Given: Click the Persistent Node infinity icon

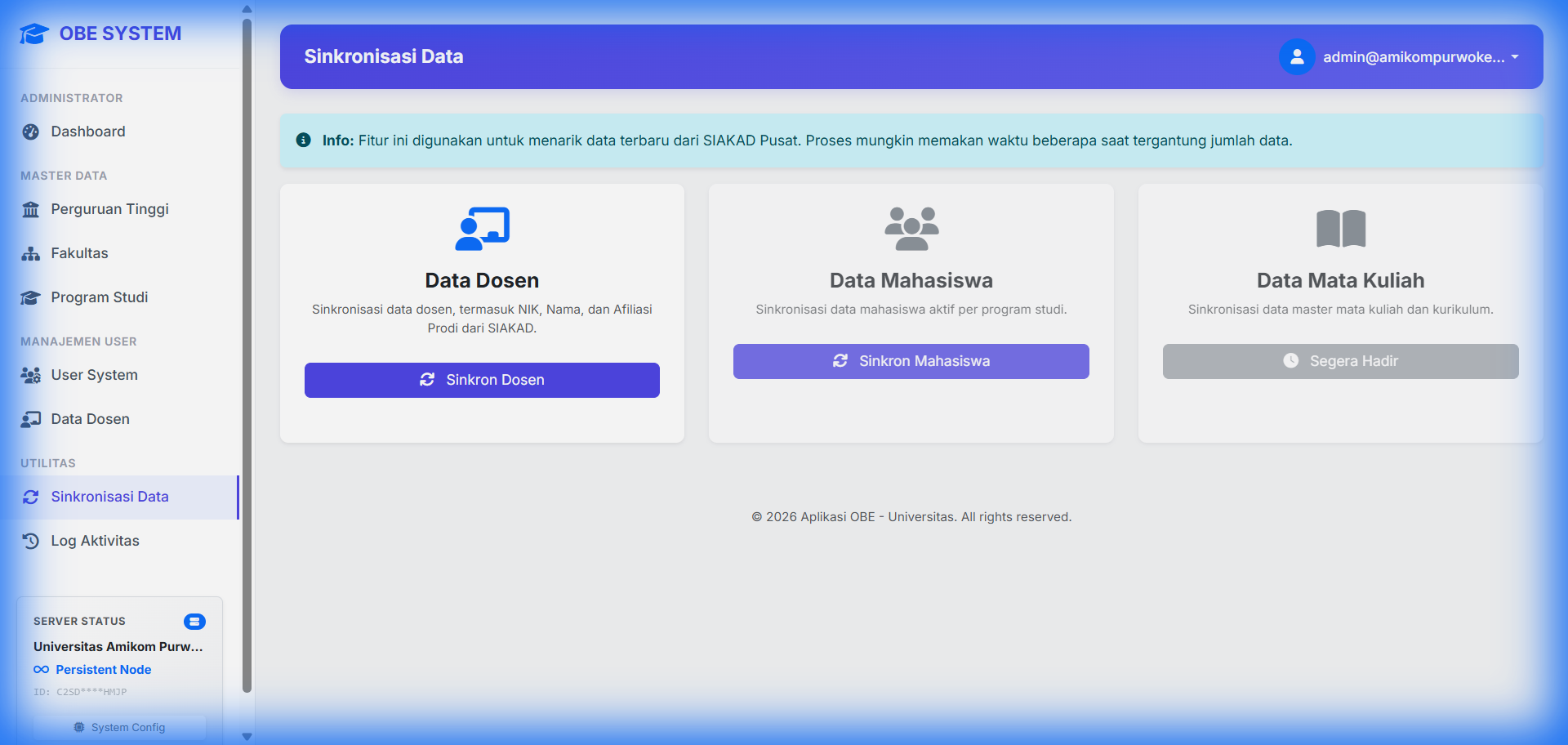Looking at the screenshot, I should 41,670.
